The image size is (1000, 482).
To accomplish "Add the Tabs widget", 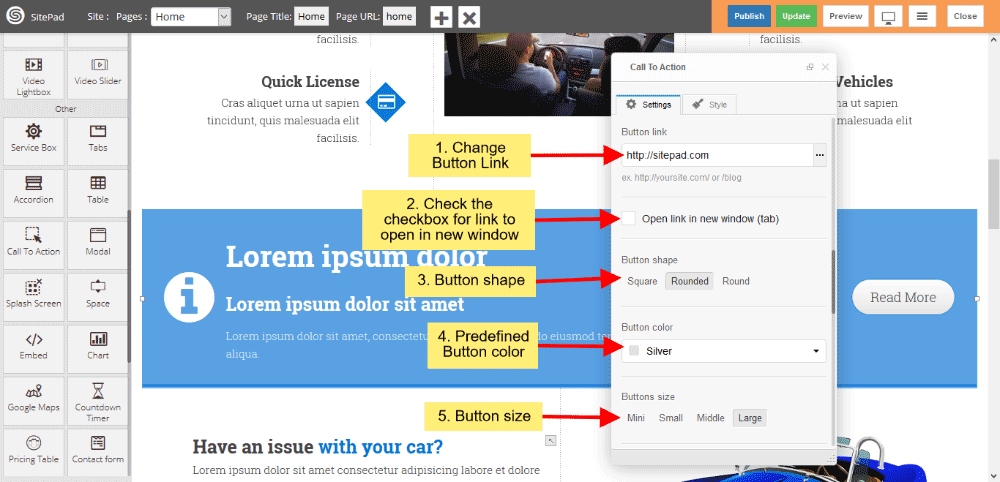I will [x=98, y=140].
